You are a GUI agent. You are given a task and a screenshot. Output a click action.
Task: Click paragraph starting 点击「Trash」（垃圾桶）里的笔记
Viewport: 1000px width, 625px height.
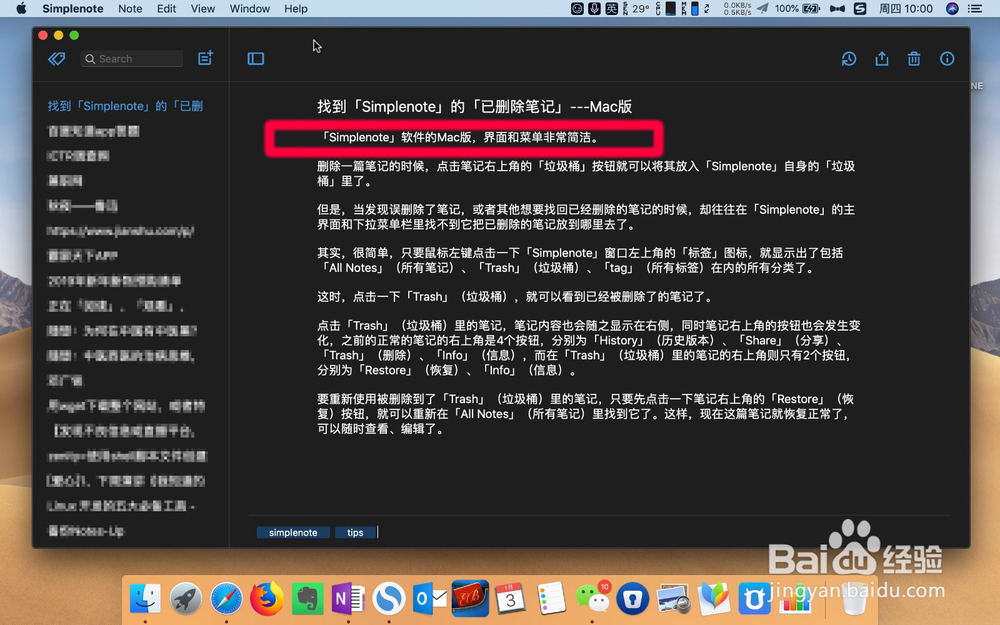[x=589, y=348]
